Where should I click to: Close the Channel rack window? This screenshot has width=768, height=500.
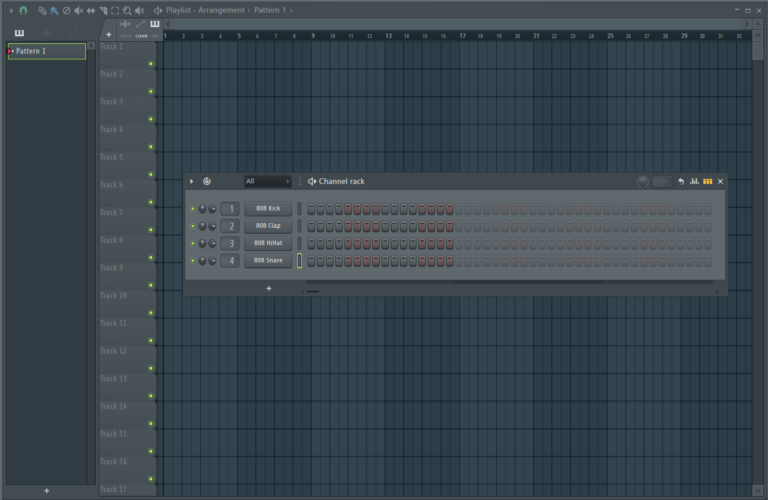click(x=720, y=182)
